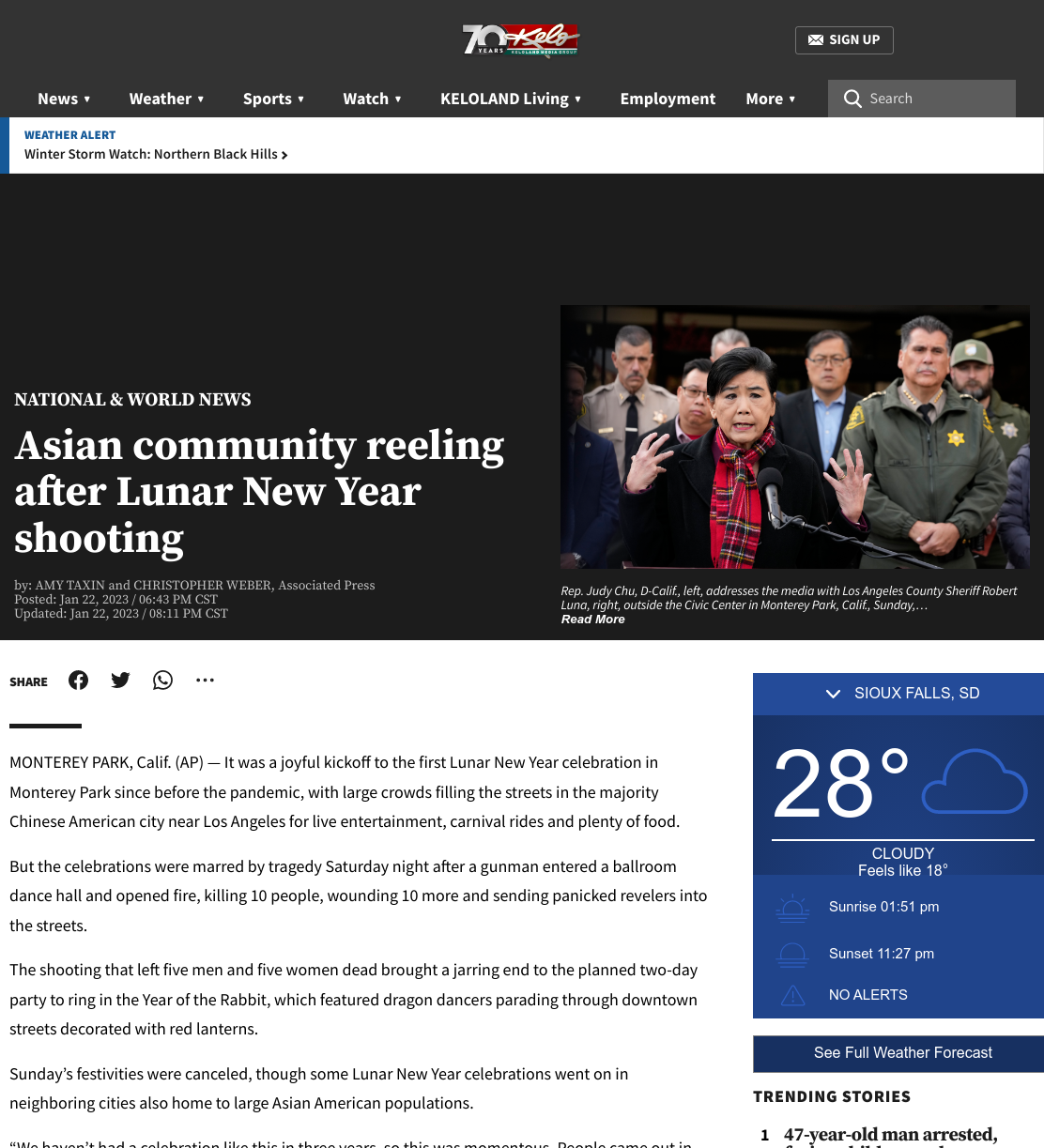Viewport: 1044px width, 1148px height.
Task: Go to the Employment page
Action: tap(668, 99)
